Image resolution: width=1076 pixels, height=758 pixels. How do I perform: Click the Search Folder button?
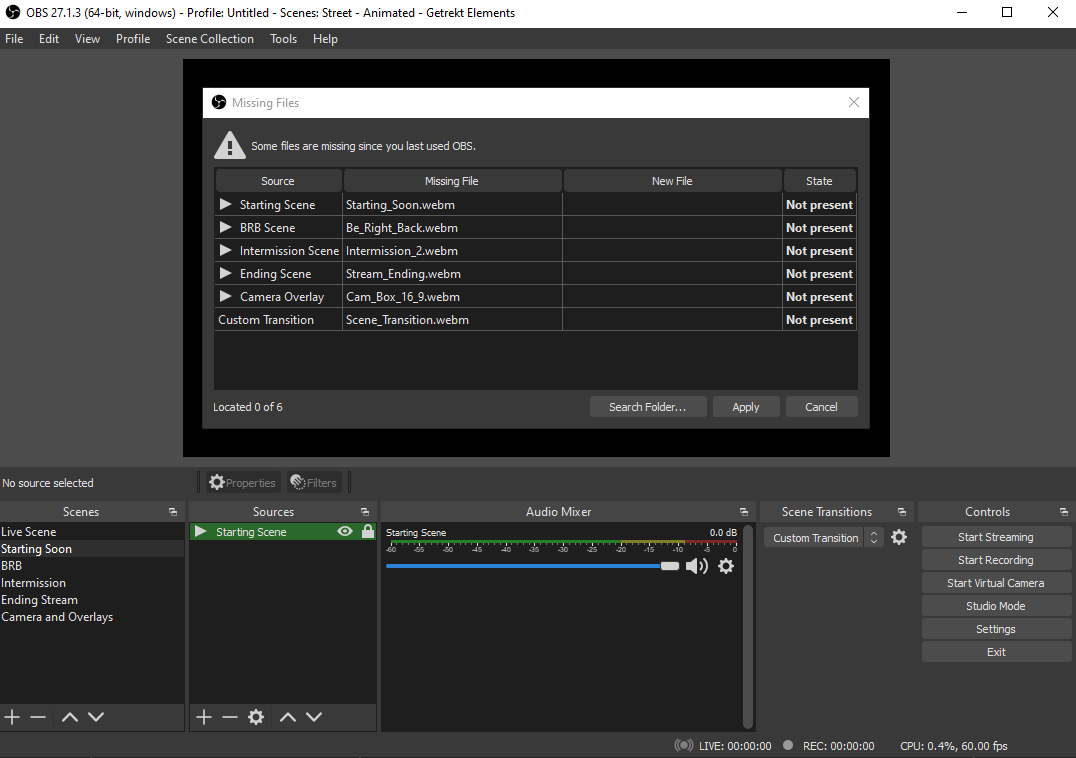tap(647, 407)
